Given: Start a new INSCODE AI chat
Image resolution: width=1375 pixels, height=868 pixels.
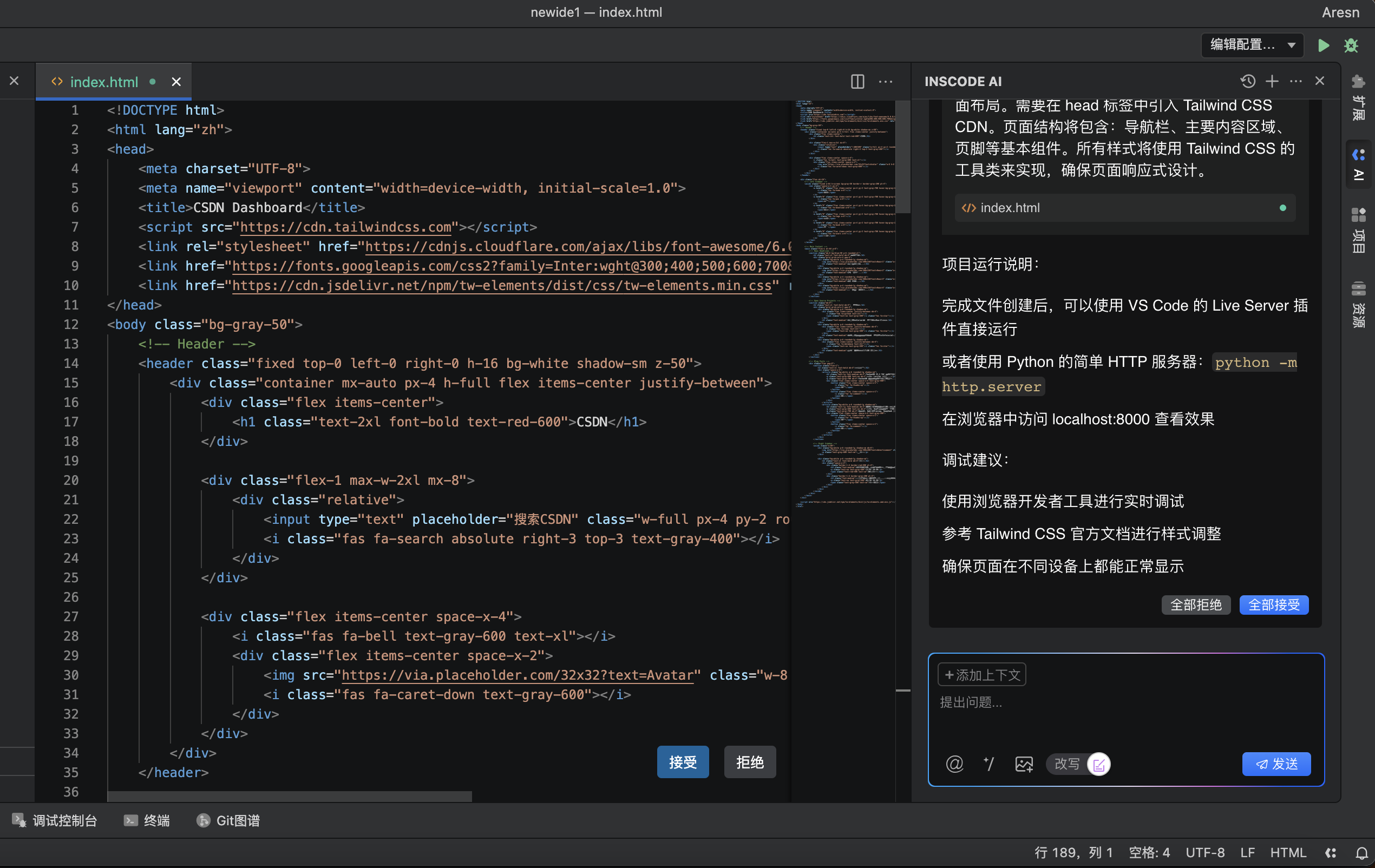Looking at the screenshot, I should (x=1272, y=81).
